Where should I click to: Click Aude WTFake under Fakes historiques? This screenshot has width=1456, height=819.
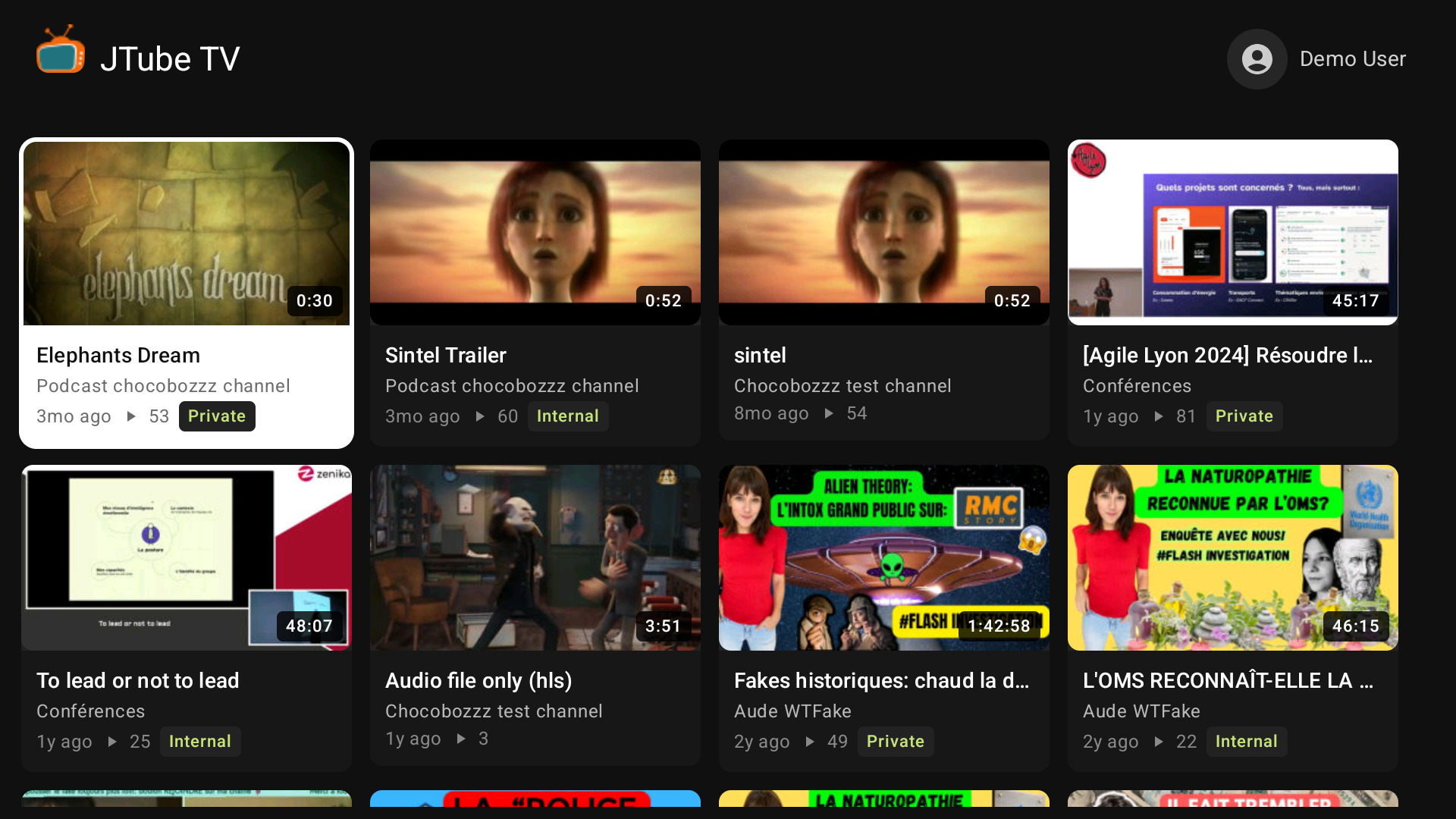coord(792,711)
